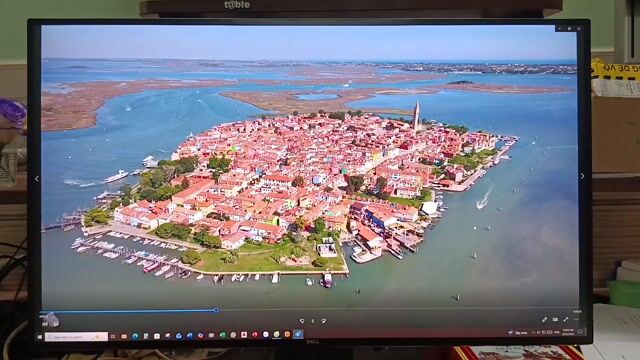Open the Windows Start menu

[x=40, y=337]
